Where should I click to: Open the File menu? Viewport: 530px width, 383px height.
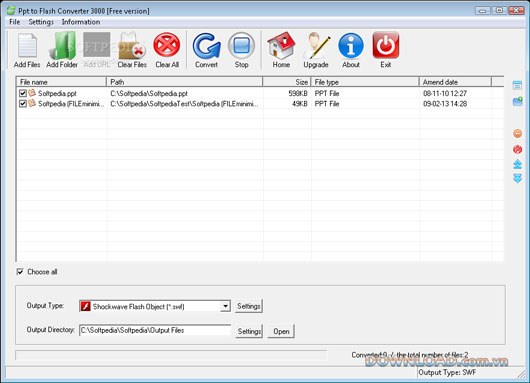point(15,22)
